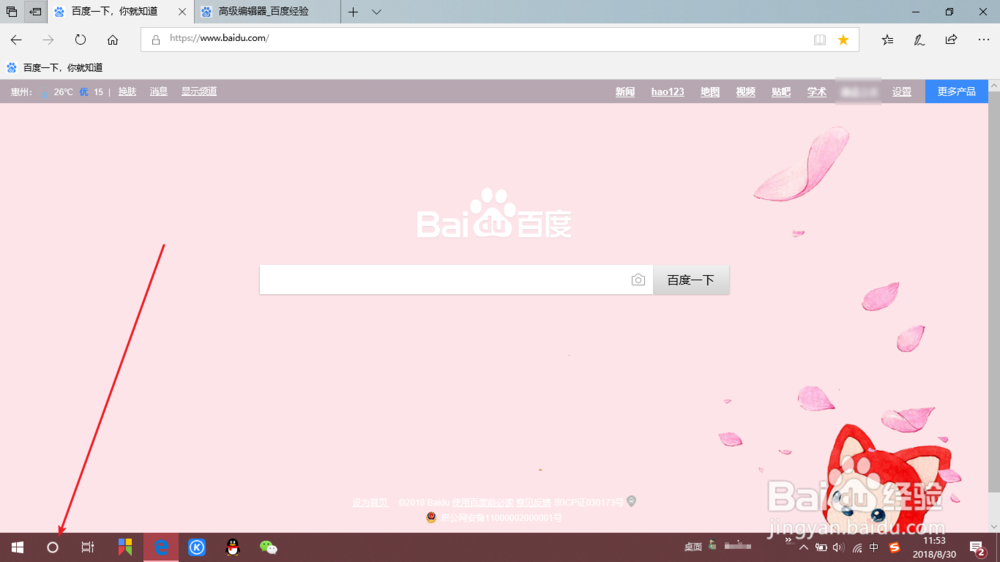Open the colorful flag app on taskbar
1000x562 pixels.
click(125, 547)
